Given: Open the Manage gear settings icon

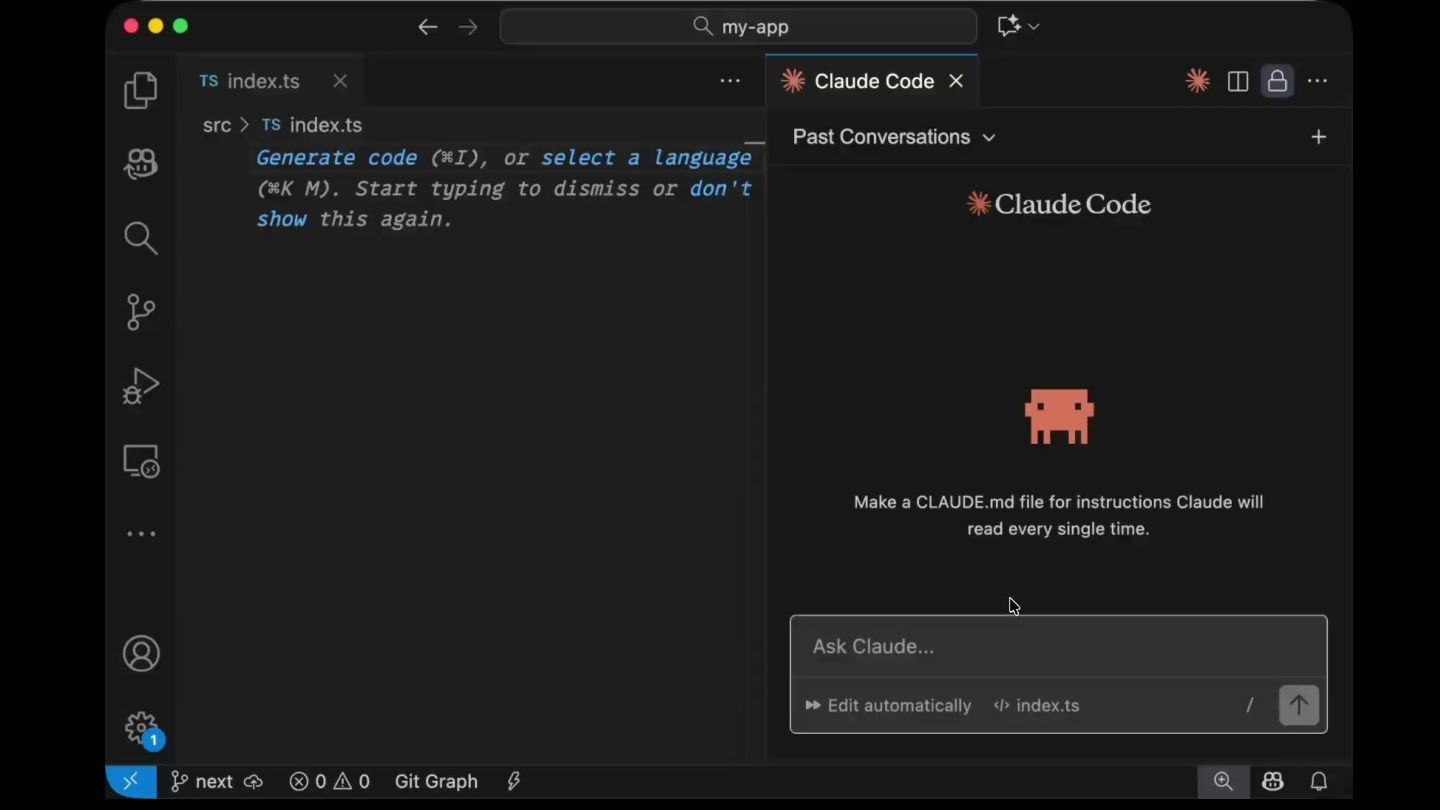Looking at the screenshot, I should 141,728.
